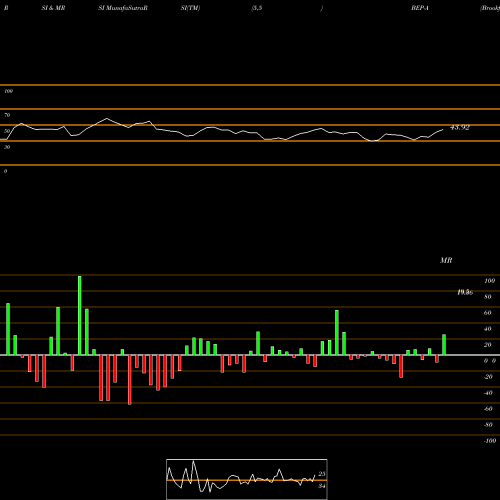Click the tallest green histogram bar
The width and height of the screenshot is (500, 500).
pos(80,315)
